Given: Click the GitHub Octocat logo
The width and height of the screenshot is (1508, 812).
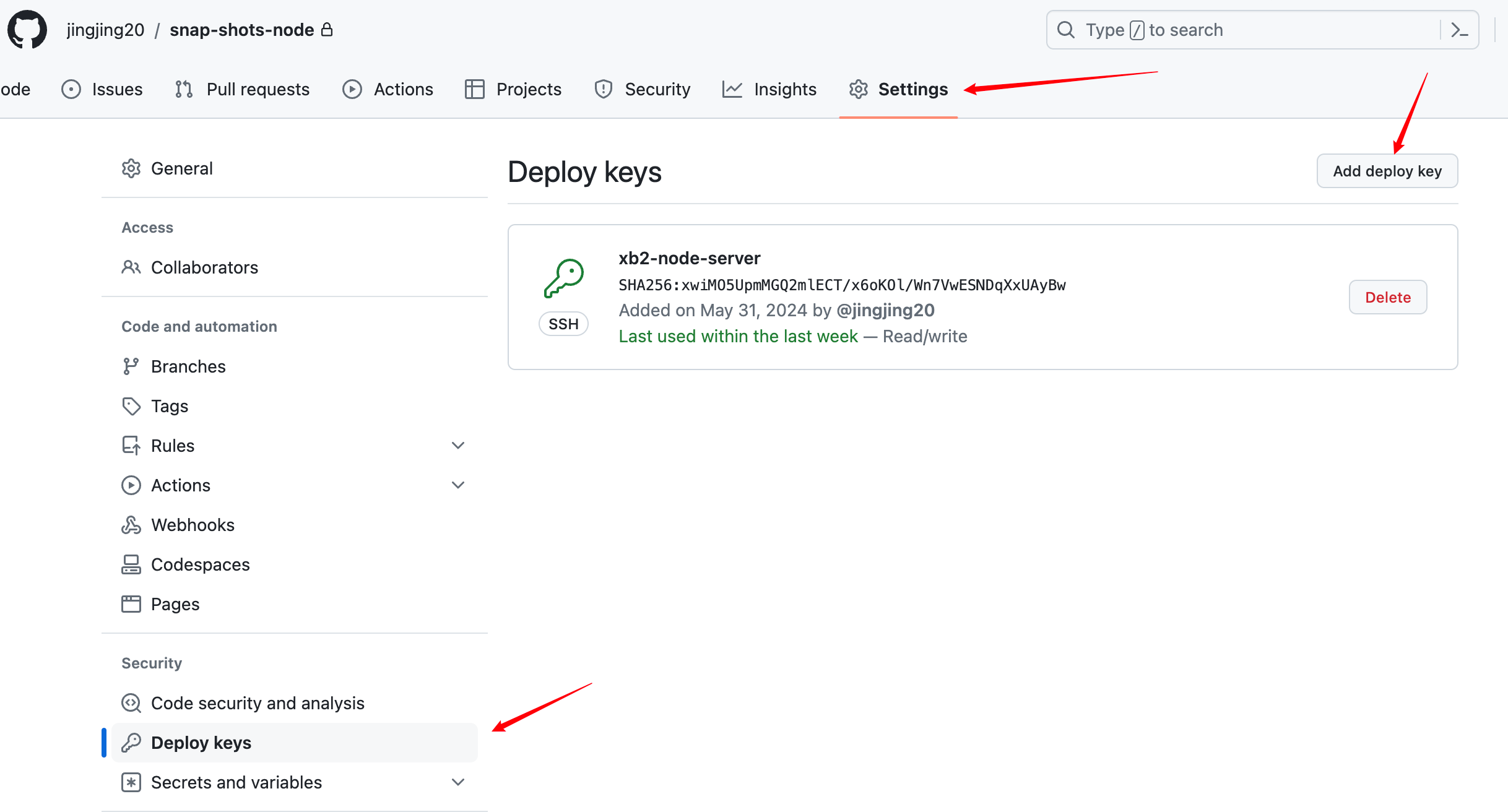Looking at the screenshot, I should tap(27, 29).
